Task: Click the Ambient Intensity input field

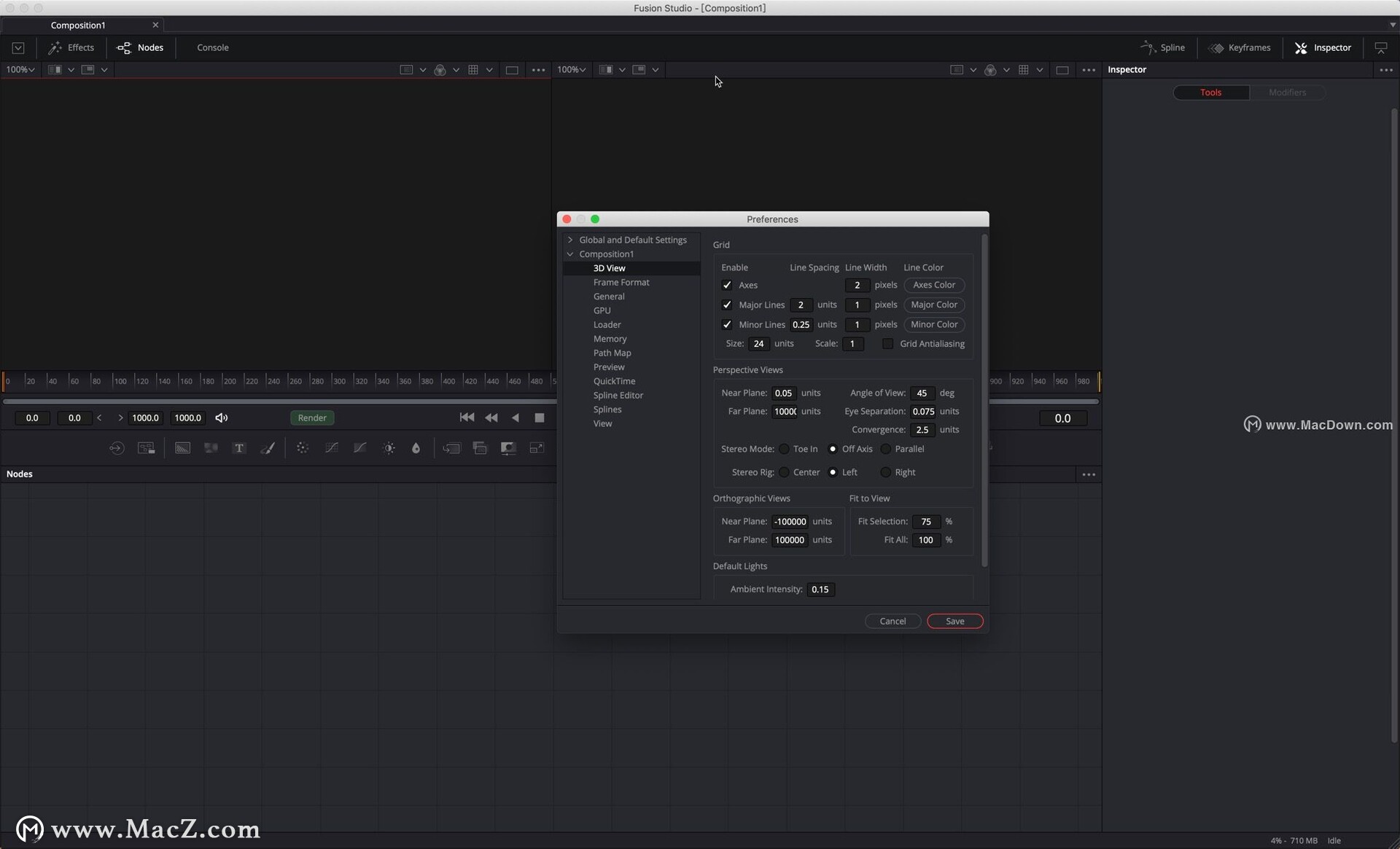Action: point(820,590)
